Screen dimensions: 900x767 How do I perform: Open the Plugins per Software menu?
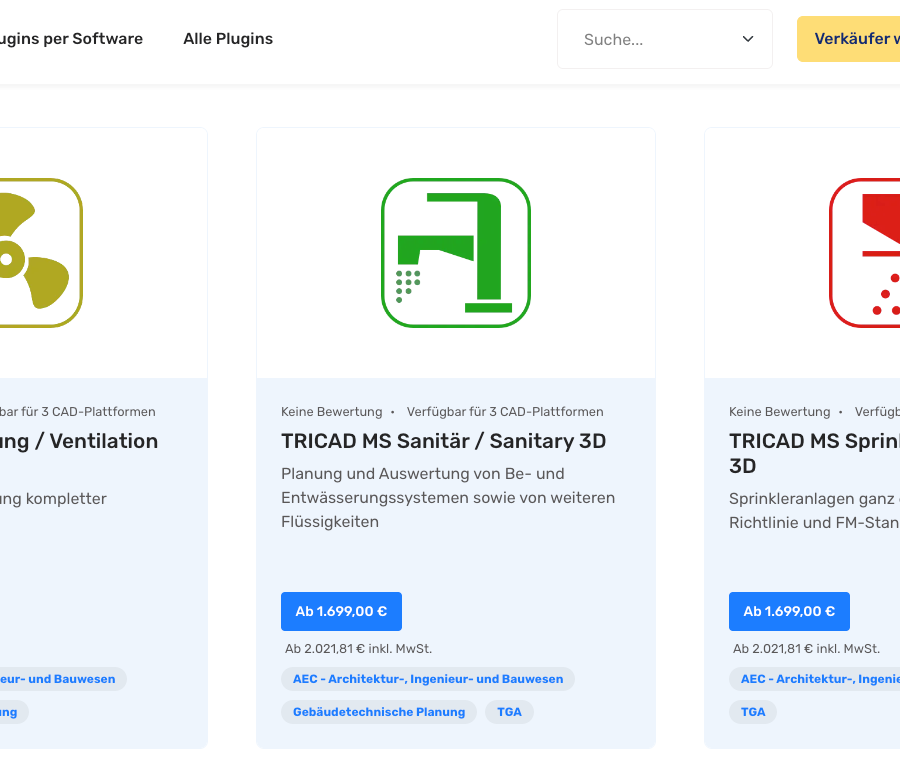click(70, 39)
